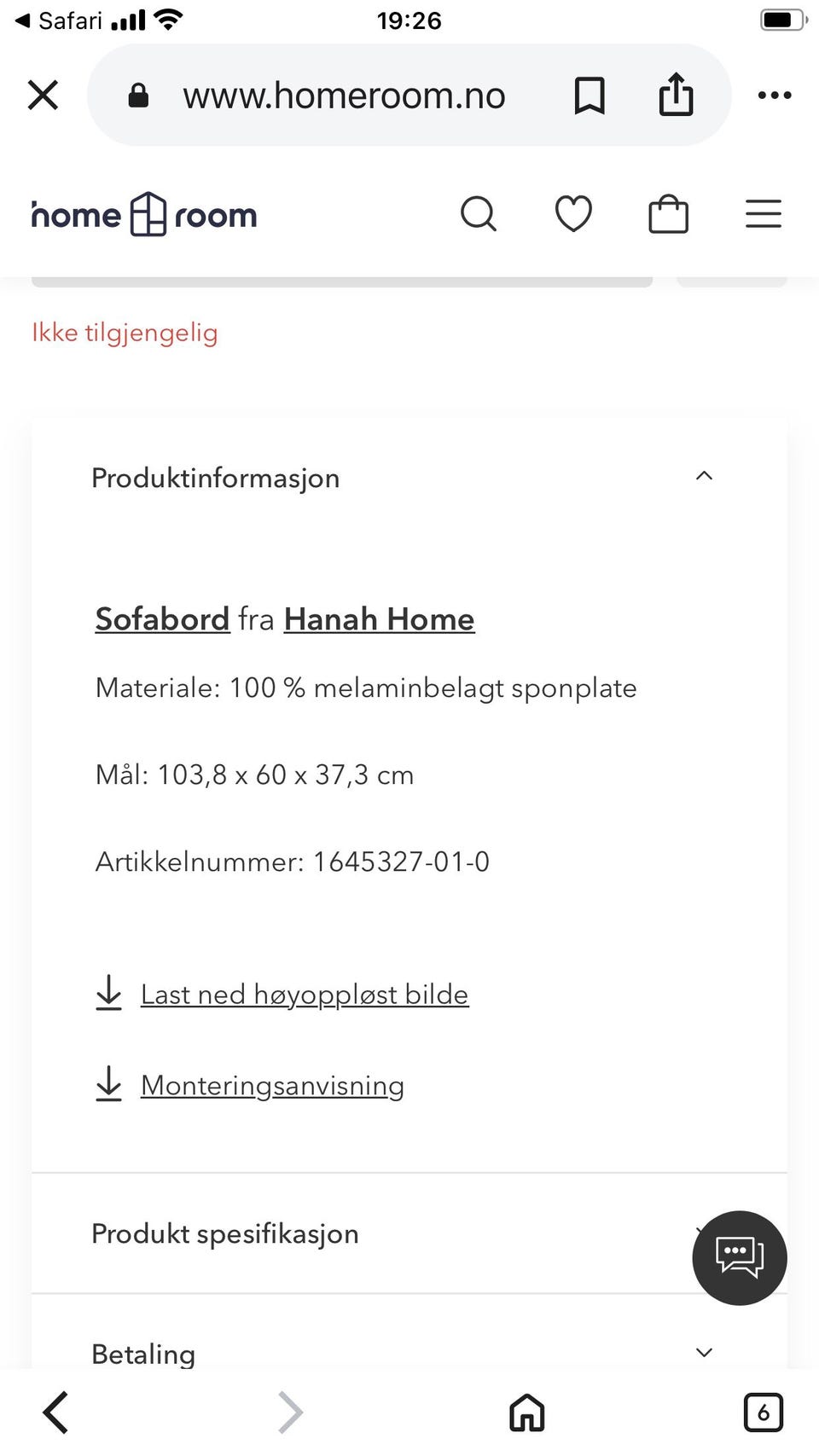Tap the home icon in bottom bar
The image size is (819, 1456).
[526, 1412]
